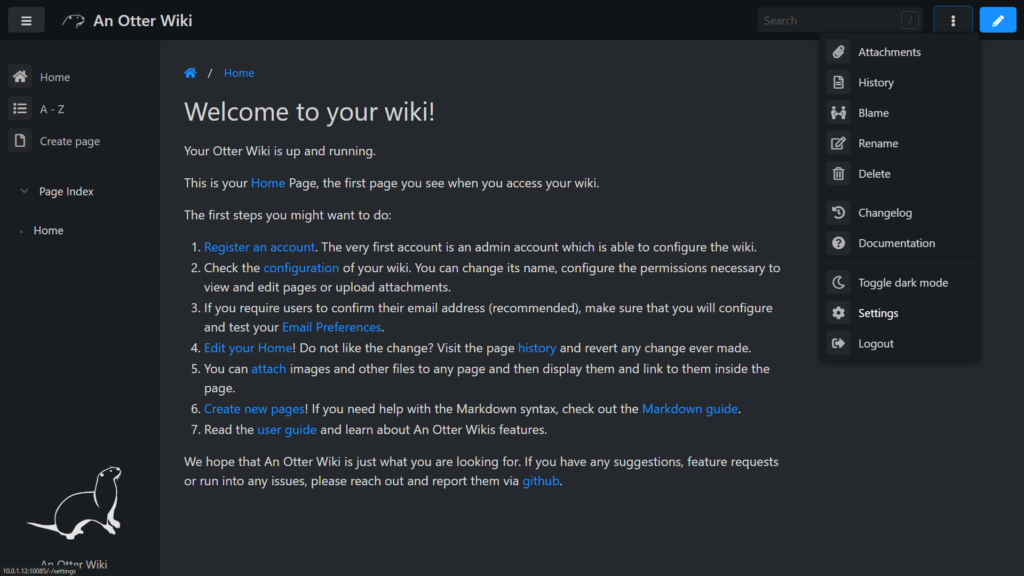Collapse the Page Index chevron
The image size is (1024, 576).
coord(24,191)
